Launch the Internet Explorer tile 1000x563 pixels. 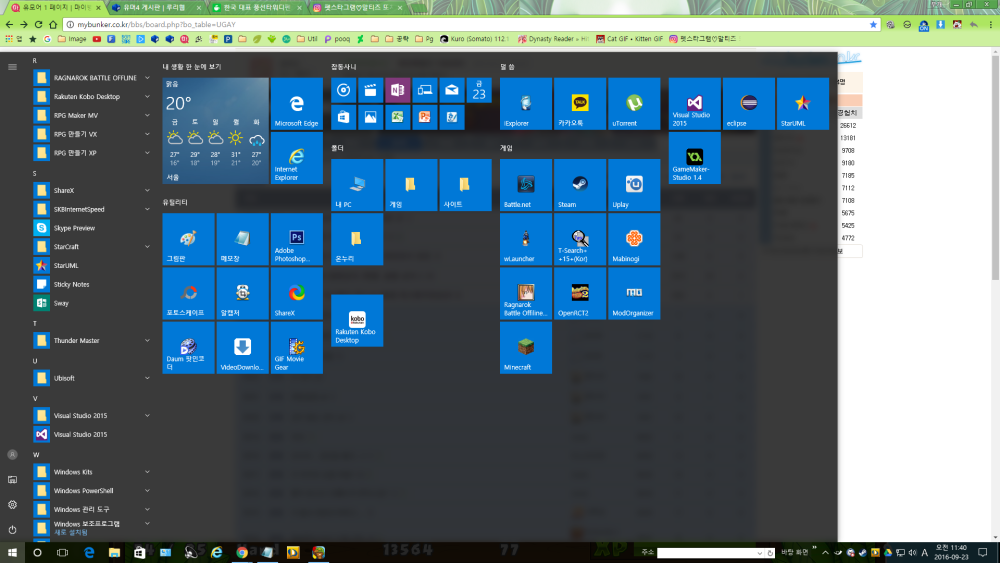click(297, 158)
